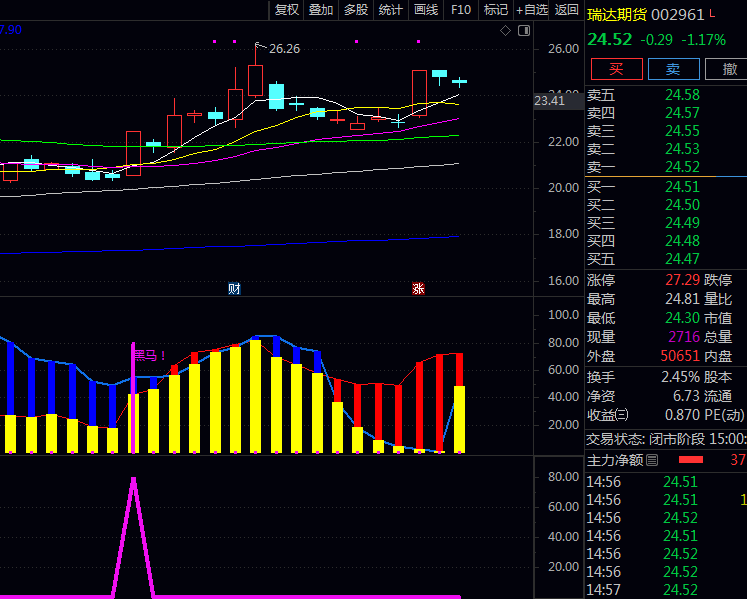
Task: Toggle the side panel layout icon
Action: pyautogui.click(x=526, y=31)
